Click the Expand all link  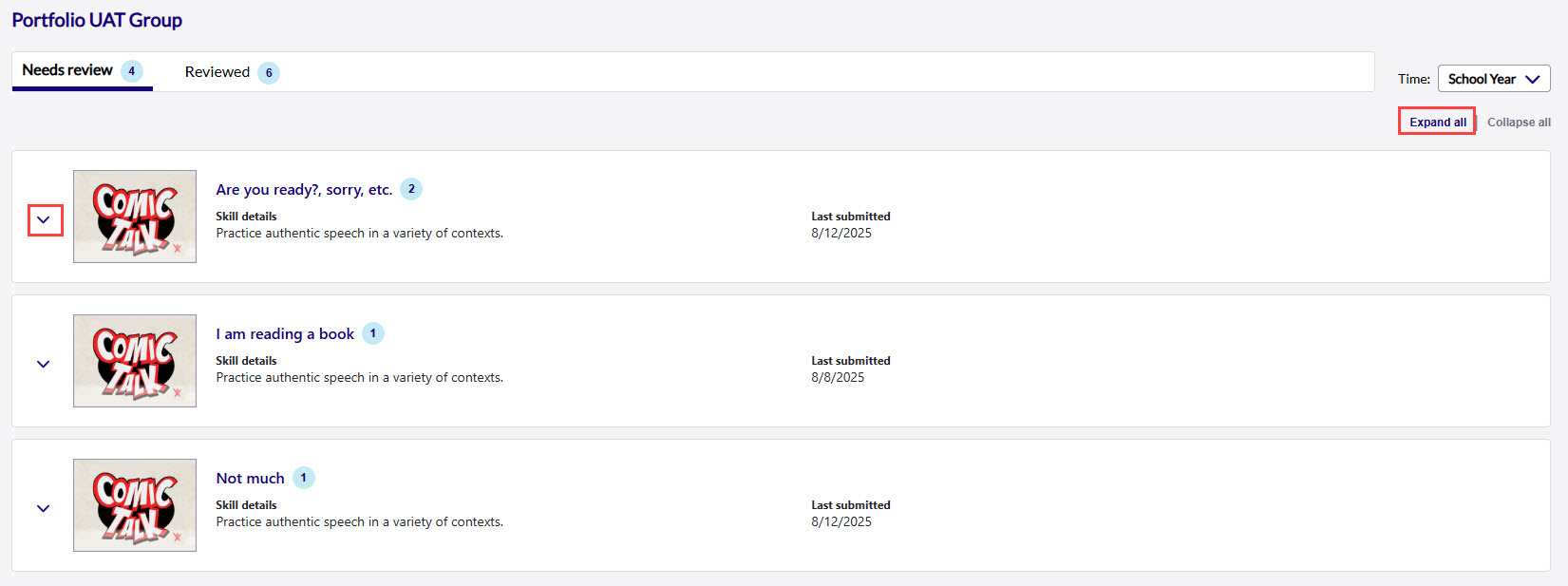click(1437, 122)
